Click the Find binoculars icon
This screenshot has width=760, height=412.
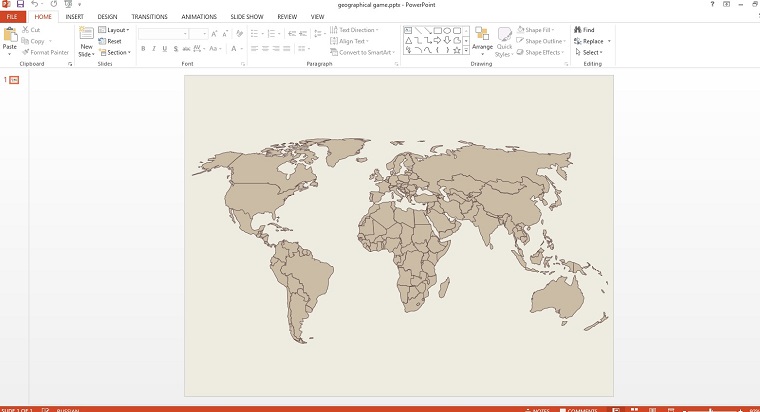tap(578, 30)
